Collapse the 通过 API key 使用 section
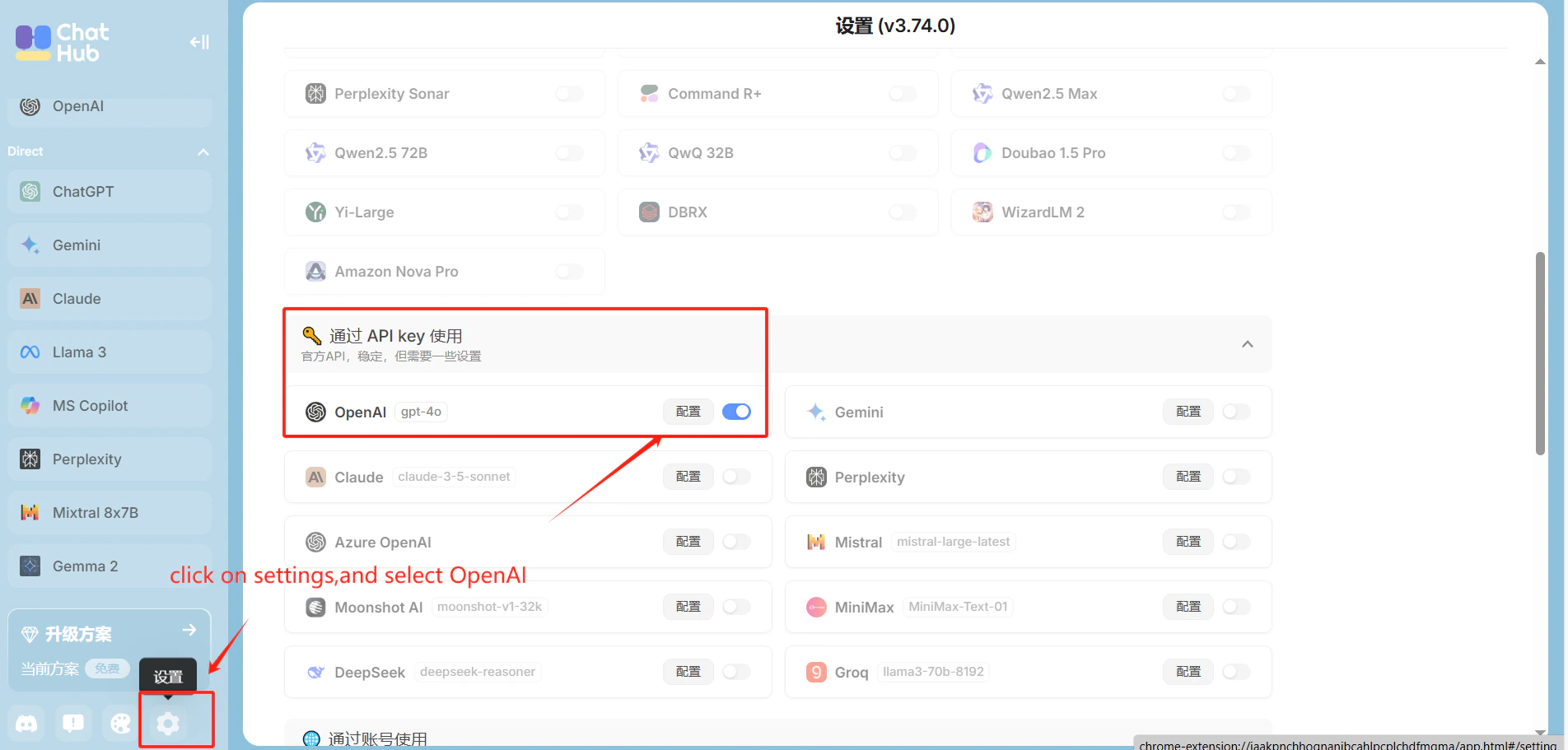 tap(1247, 344)
